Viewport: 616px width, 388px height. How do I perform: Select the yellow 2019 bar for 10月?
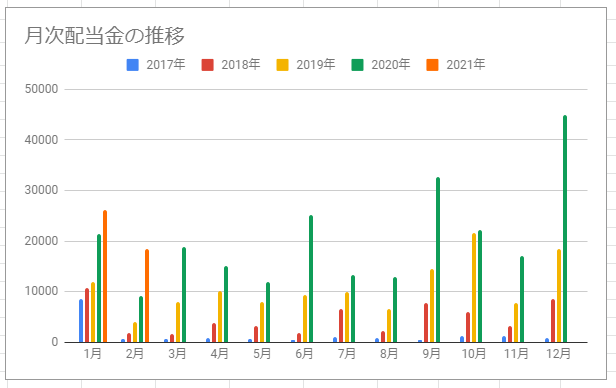[474, 287]
